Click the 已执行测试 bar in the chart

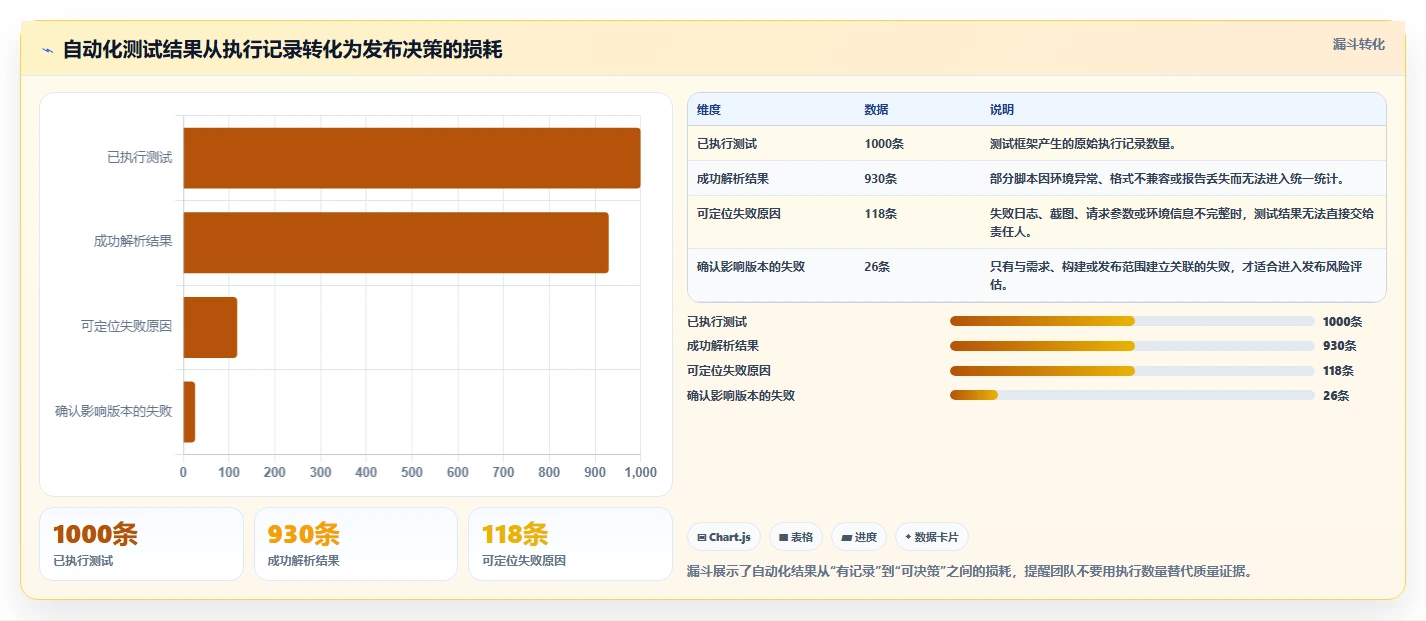[x=412, y=158]
